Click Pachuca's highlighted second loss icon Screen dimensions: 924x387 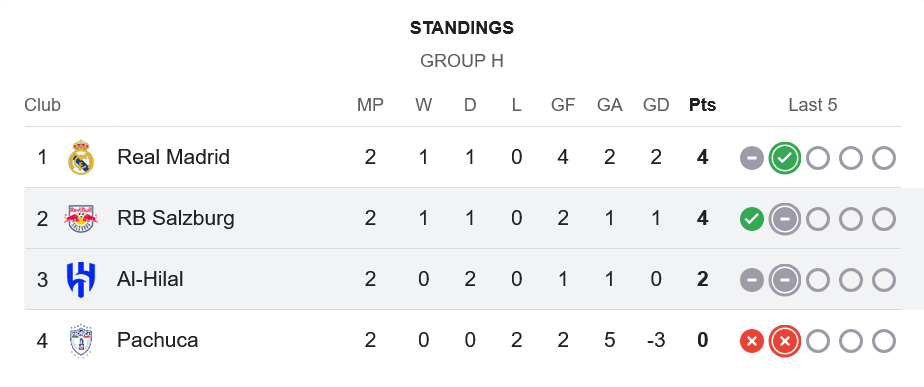(784, 341)
